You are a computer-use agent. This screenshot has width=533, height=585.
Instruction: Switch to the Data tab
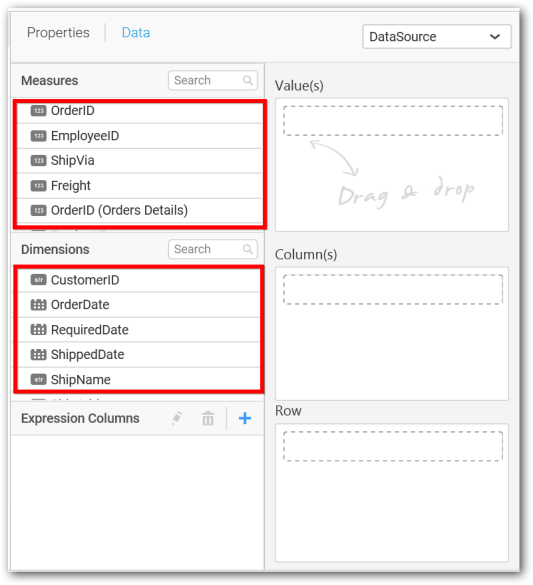coord(136,32)
